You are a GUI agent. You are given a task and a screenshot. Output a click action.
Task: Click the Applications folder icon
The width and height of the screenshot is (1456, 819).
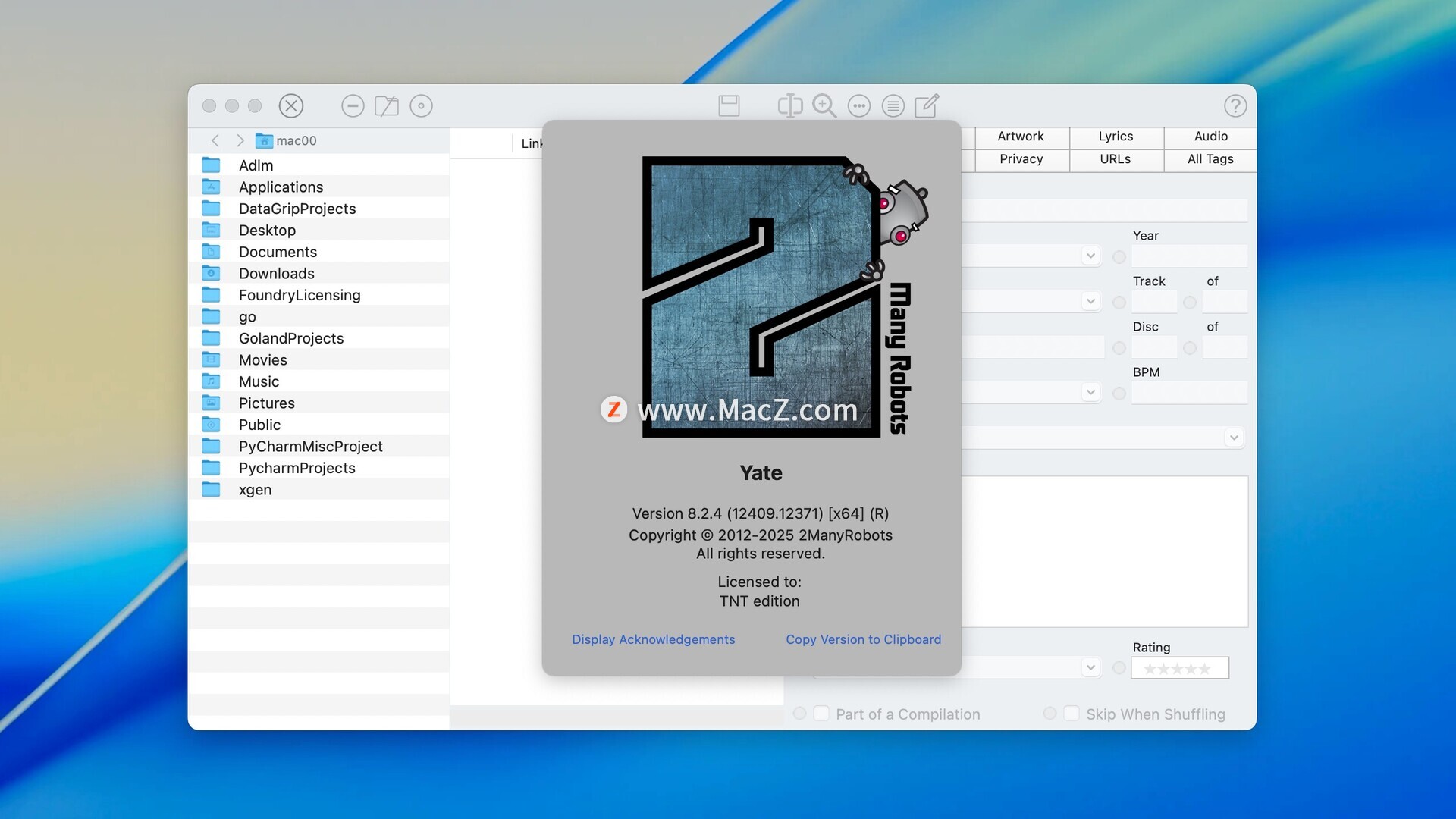point(211,187)
